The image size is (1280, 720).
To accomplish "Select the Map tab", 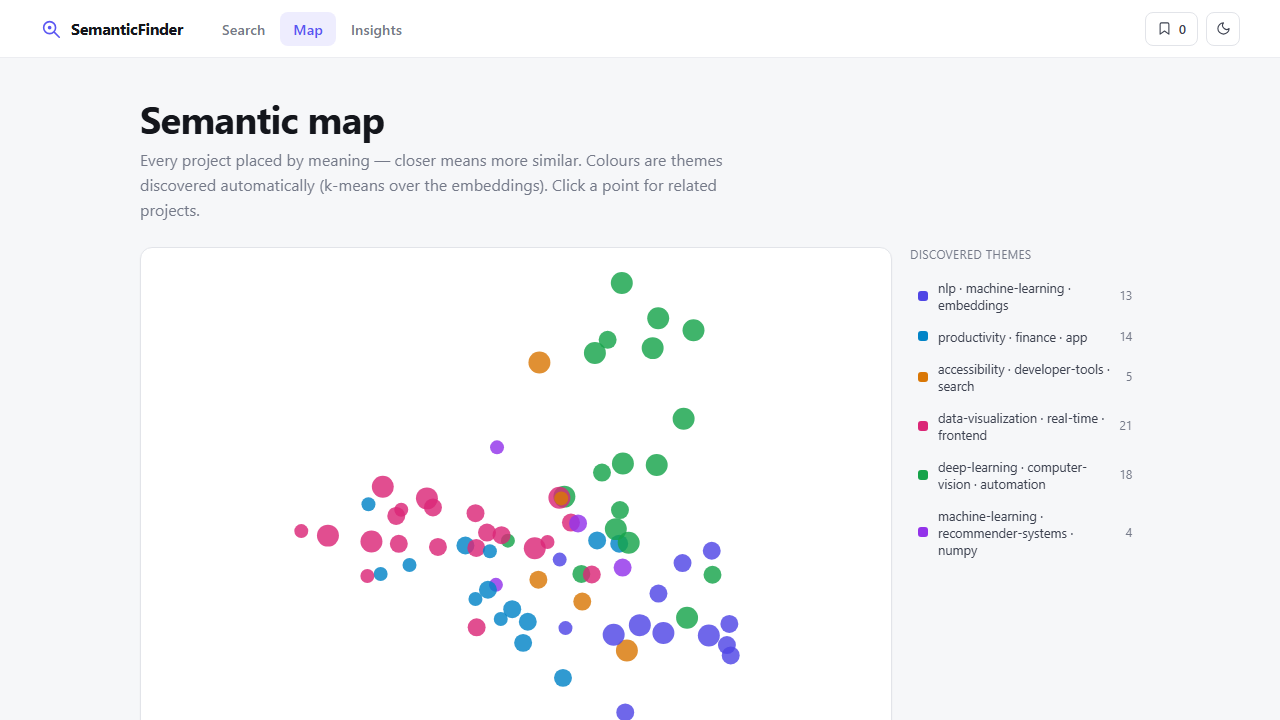I will tap(308, 30).
